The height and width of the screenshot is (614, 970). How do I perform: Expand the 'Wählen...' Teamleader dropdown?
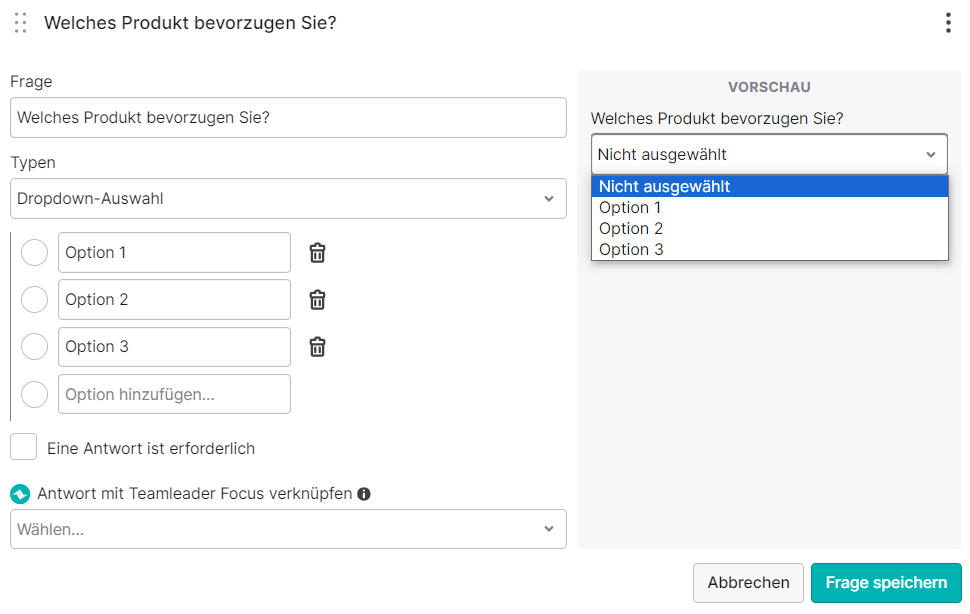point(288,529)
